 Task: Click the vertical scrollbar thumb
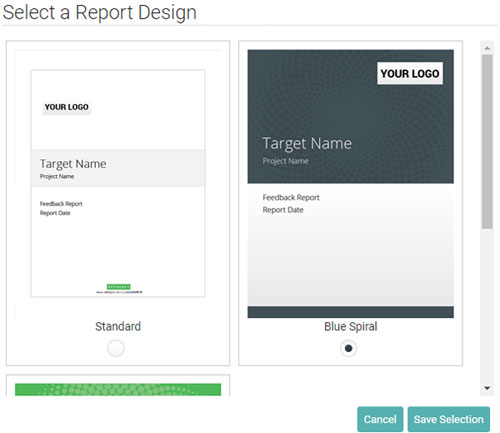[487, 142]
